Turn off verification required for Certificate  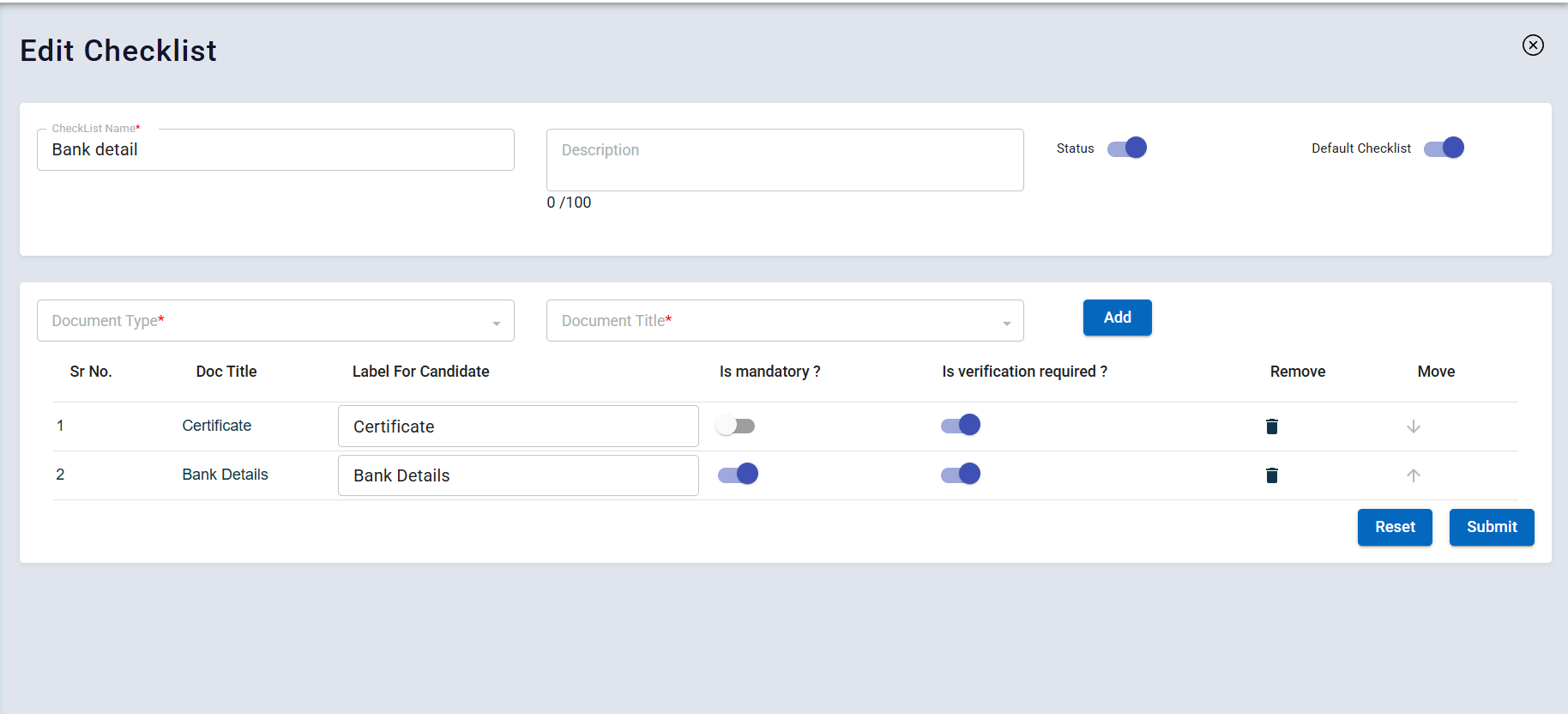[961, 426]
